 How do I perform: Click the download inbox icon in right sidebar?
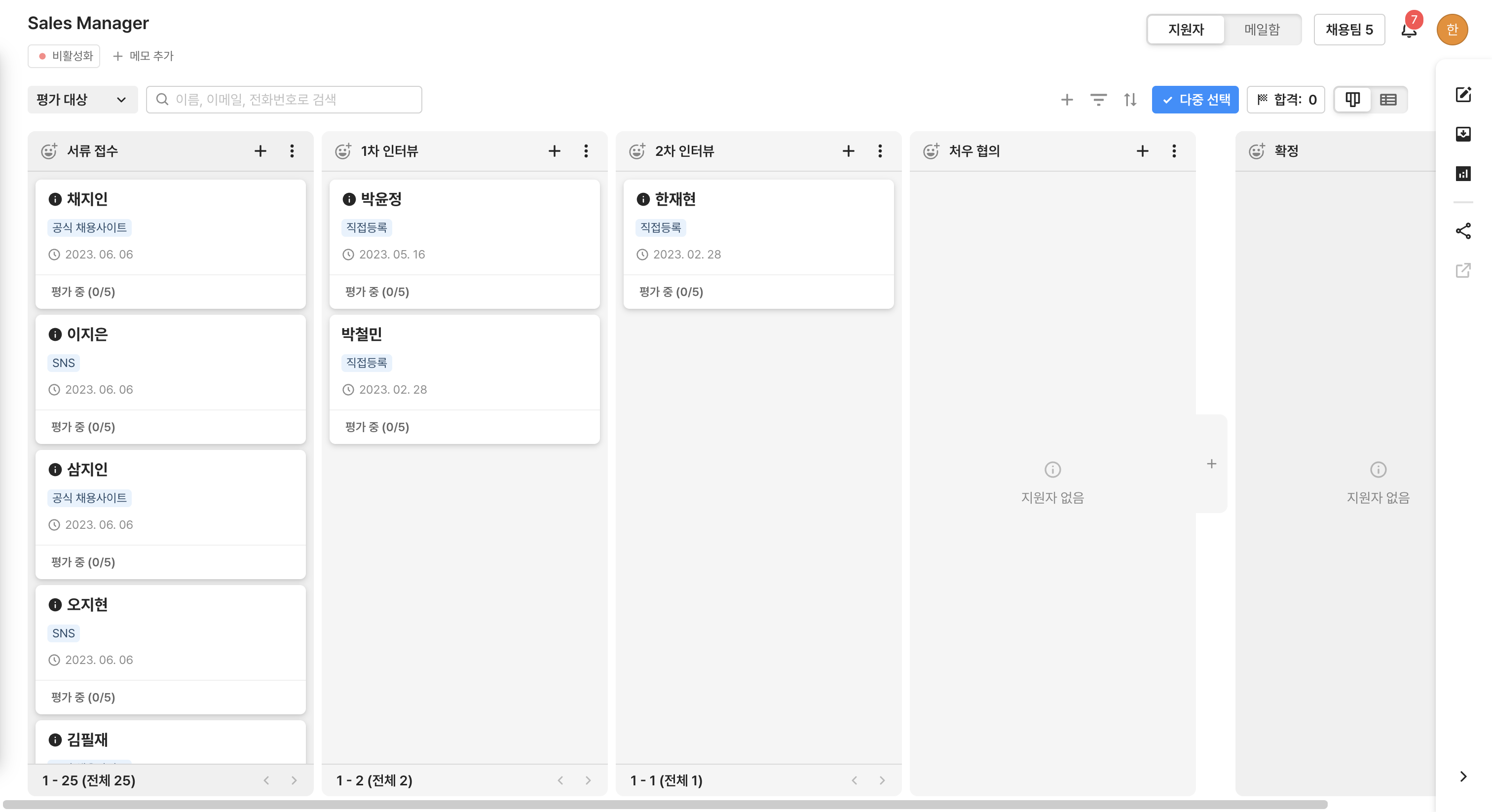1463,134
